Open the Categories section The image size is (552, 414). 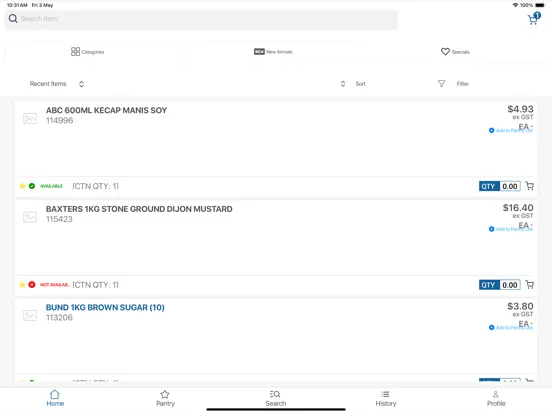point(88,52)
